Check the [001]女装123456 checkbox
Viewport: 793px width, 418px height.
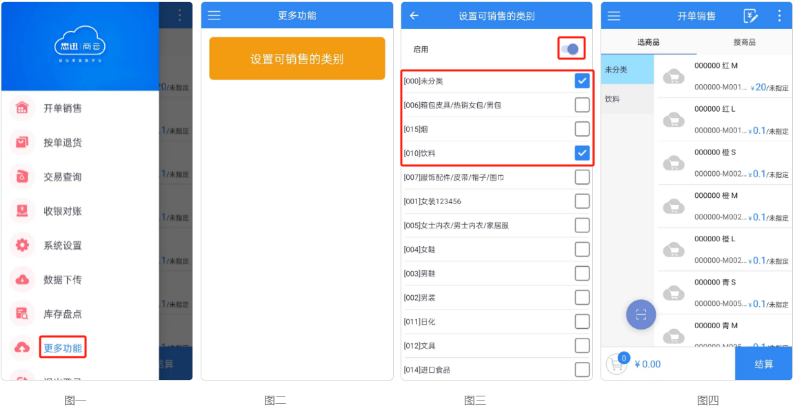tap(582, 201)
